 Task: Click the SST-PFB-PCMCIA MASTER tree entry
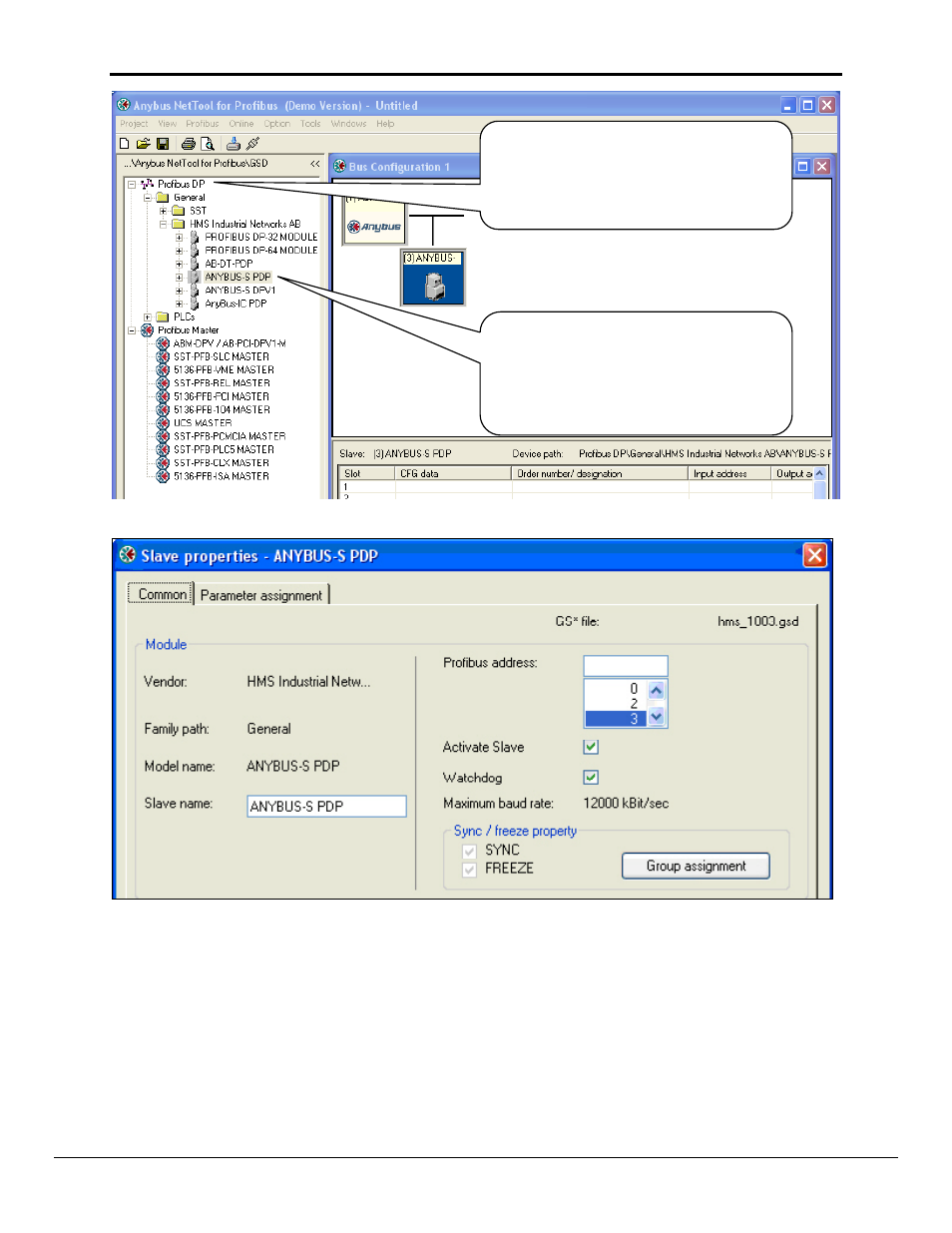tap(230, 436)
